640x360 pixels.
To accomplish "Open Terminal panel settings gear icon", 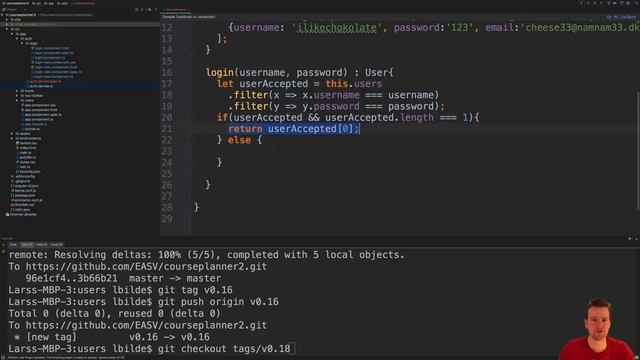I will [629, 238].
